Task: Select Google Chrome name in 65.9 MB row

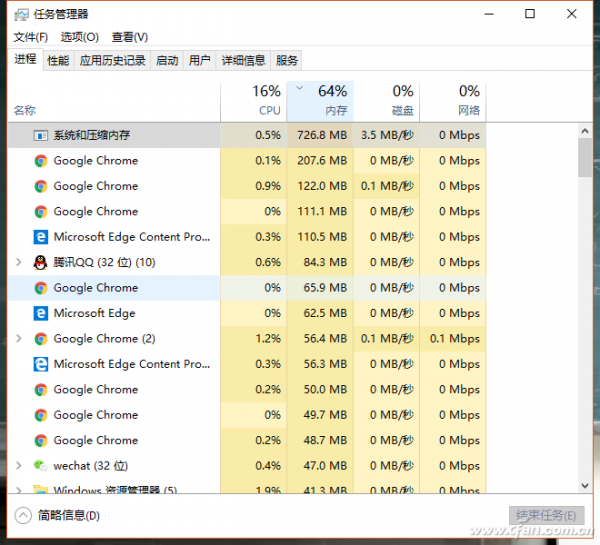Action: [x=96, y=288]
